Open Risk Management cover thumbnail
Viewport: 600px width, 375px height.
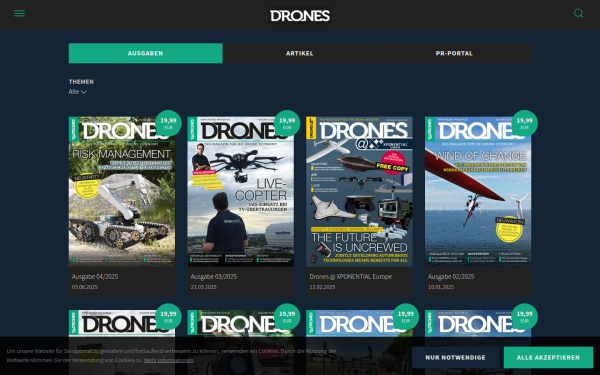tap(122, 191)
